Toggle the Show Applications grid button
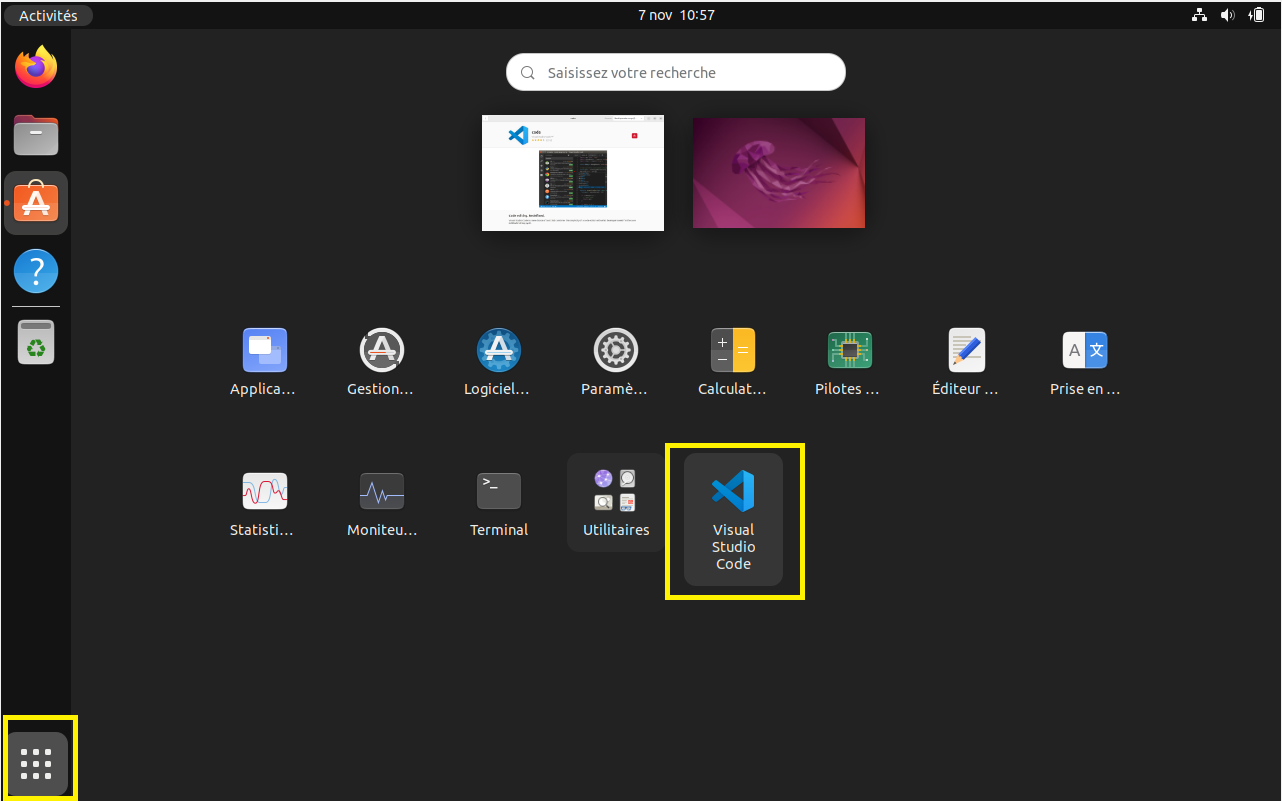The height and width of the screenshot is (801, 1282). pos(37,763)
